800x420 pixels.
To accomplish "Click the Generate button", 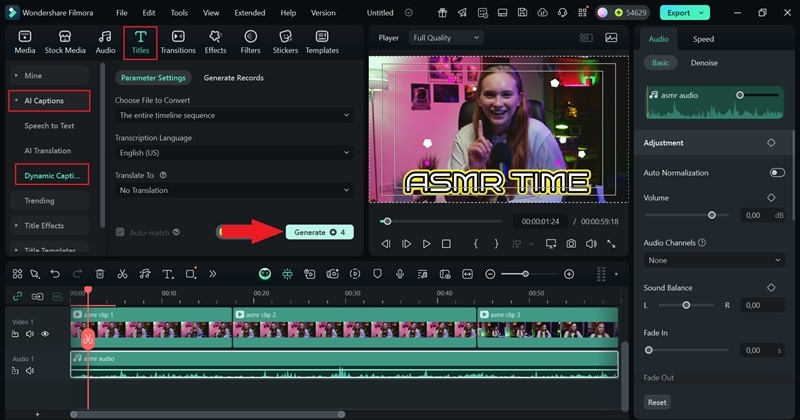I will coord(319,232).
